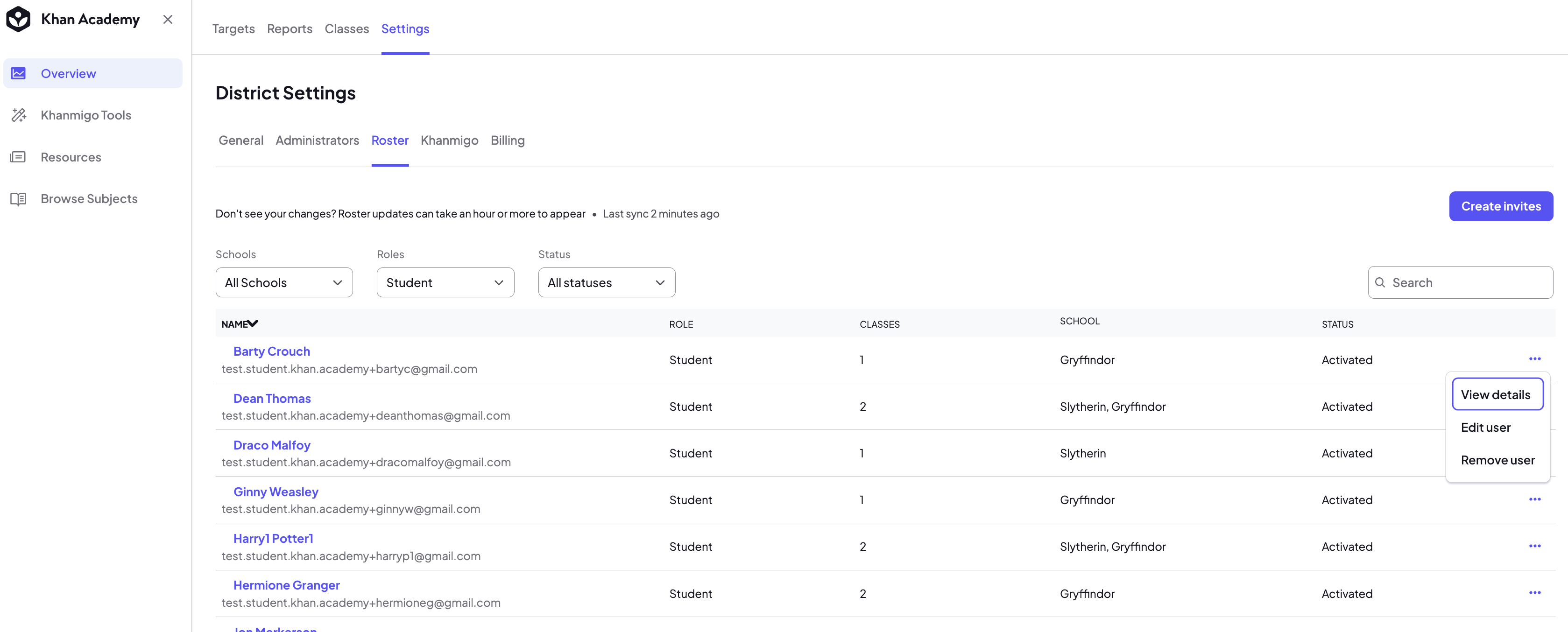This screenshot has width=1568, height=632.
Task: Click 'Slytherin, Gryffindor' in Dean Thomas's row
Action: pyautogui.click(x=1113, y=407)
